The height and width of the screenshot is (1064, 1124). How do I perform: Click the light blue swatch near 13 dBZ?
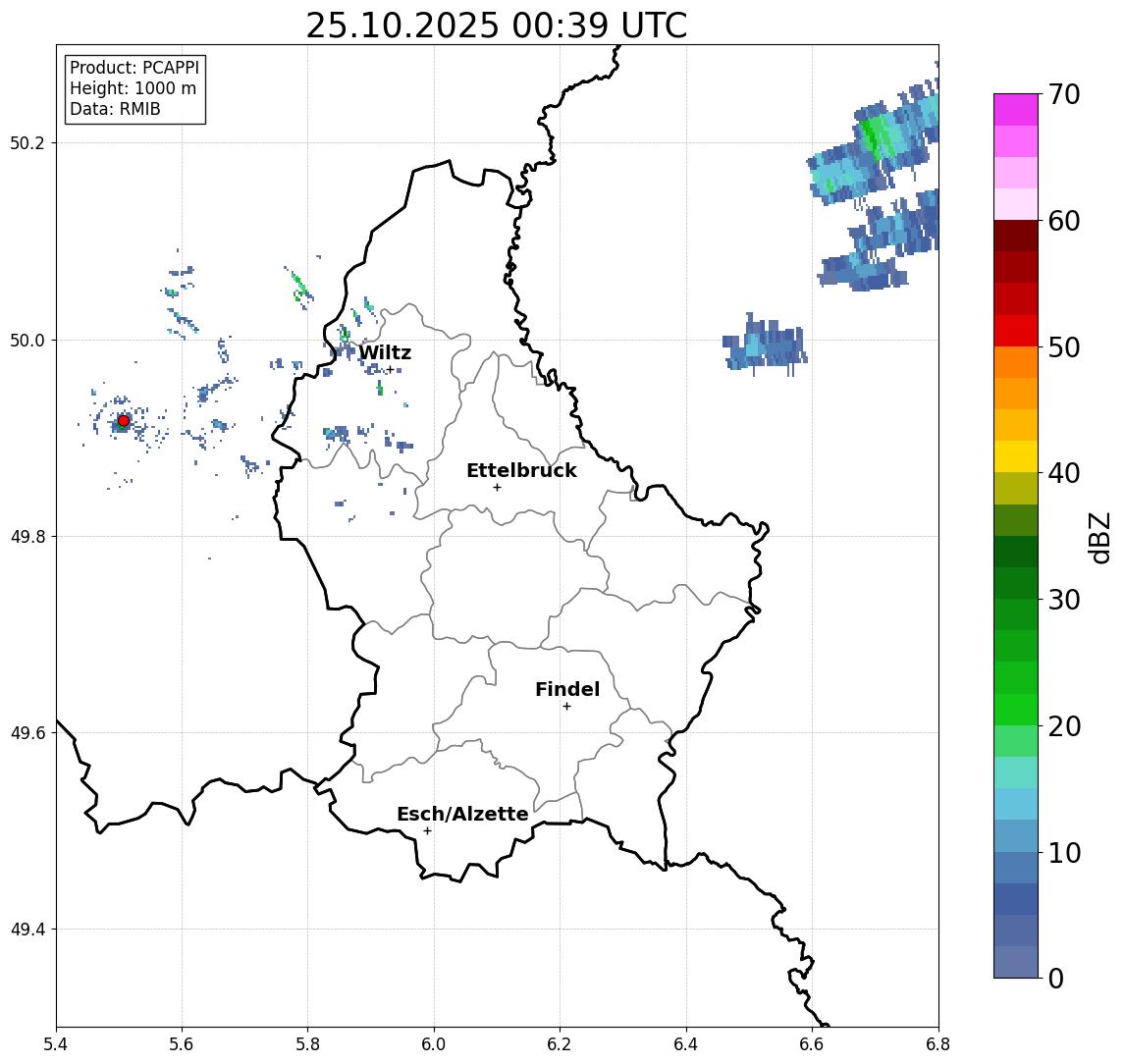pyautogui.click(x=1016, y=804)
